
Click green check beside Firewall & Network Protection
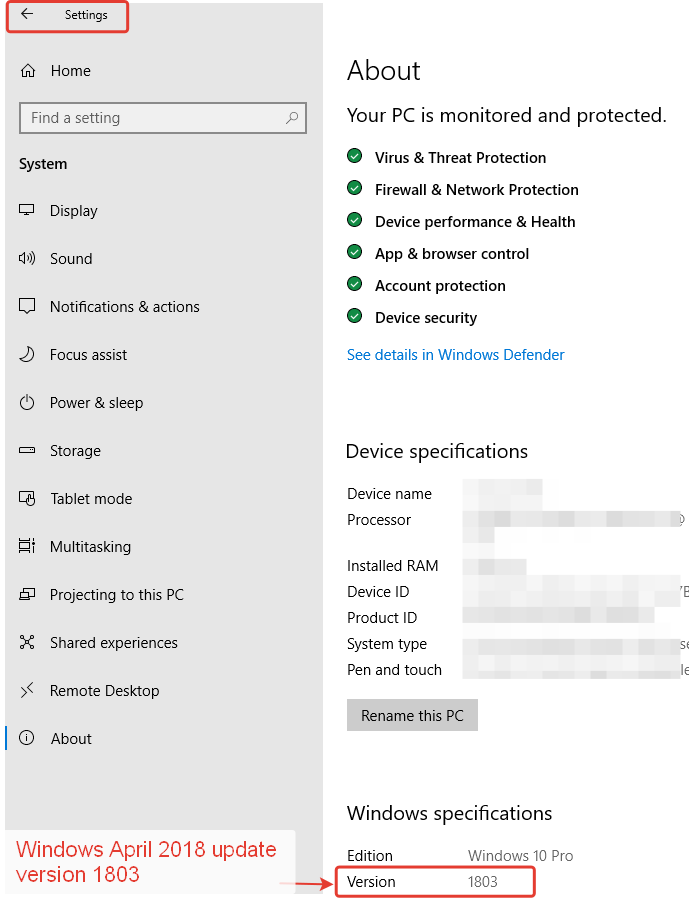(x=354, y=188)
